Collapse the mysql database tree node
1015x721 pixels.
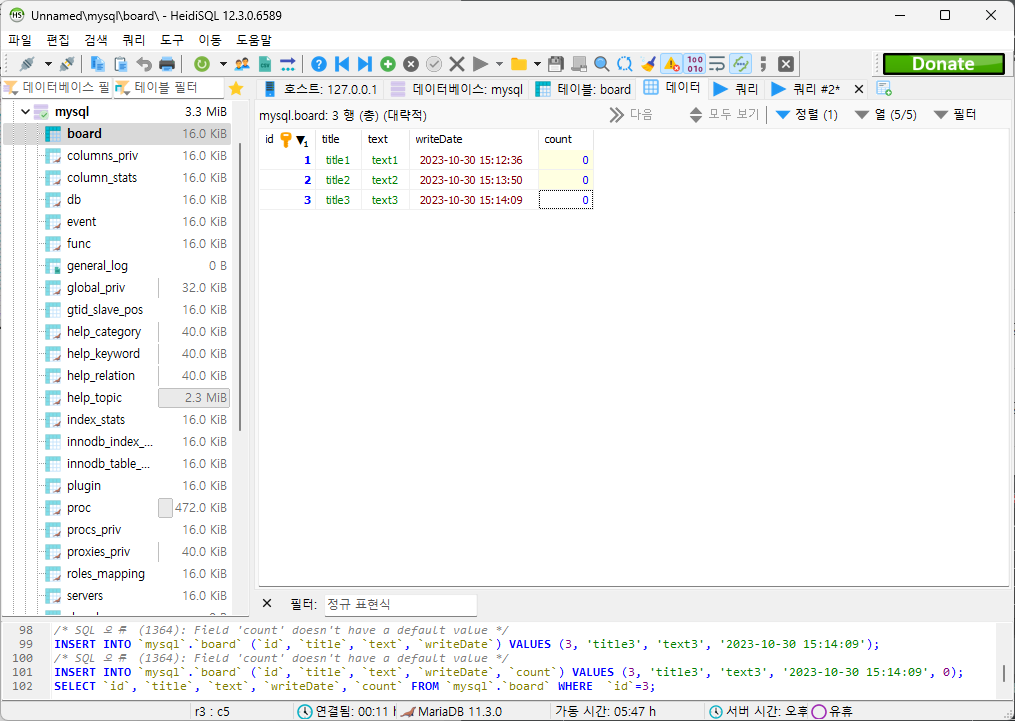(25, 112)
